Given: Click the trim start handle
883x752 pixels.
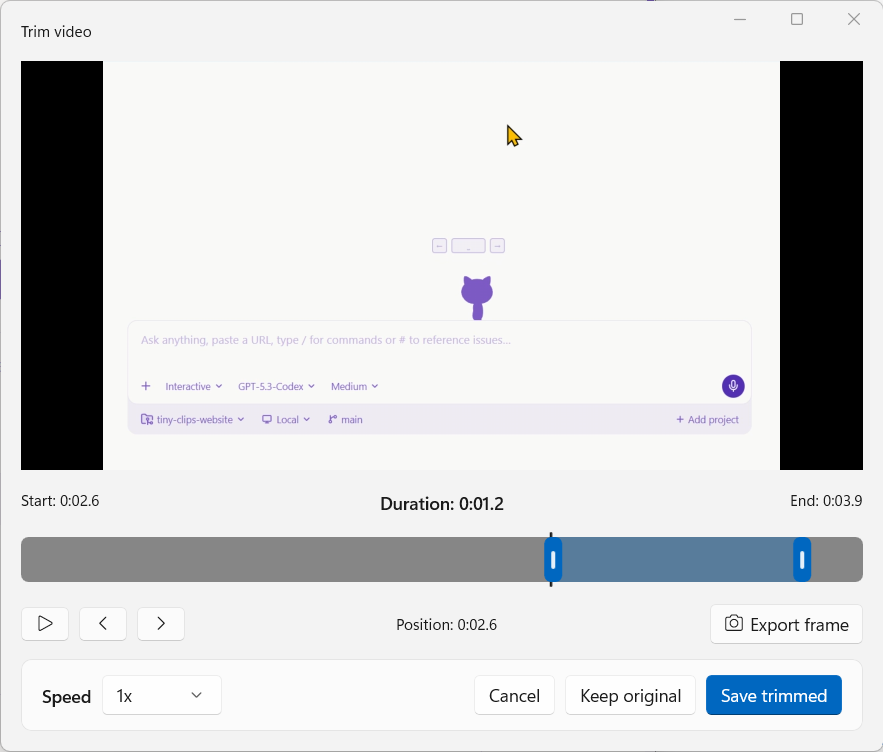Looking at the screenshot, I should coord(553,560).
